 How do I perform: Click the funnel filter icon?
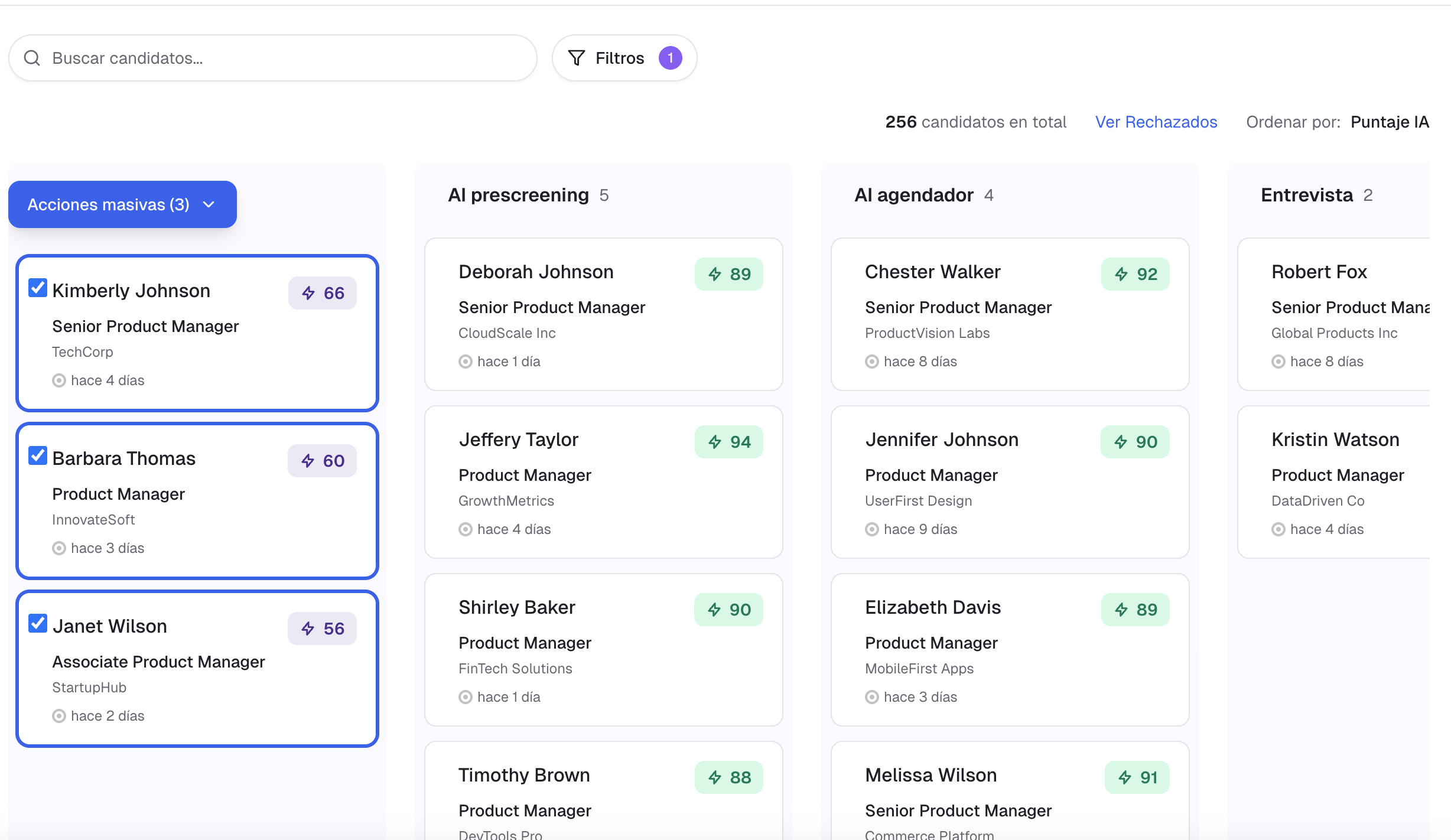tap(576, 58)
